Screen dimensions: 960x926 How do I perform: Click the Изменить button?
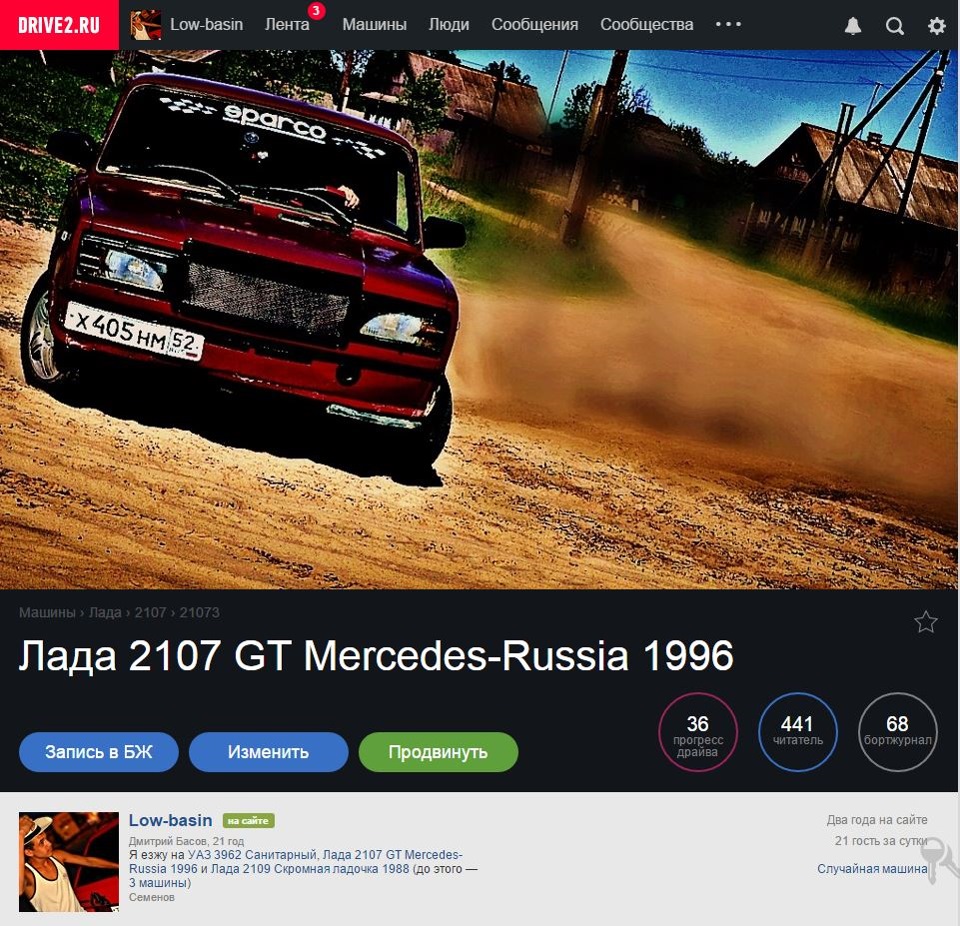pos(268,751)
